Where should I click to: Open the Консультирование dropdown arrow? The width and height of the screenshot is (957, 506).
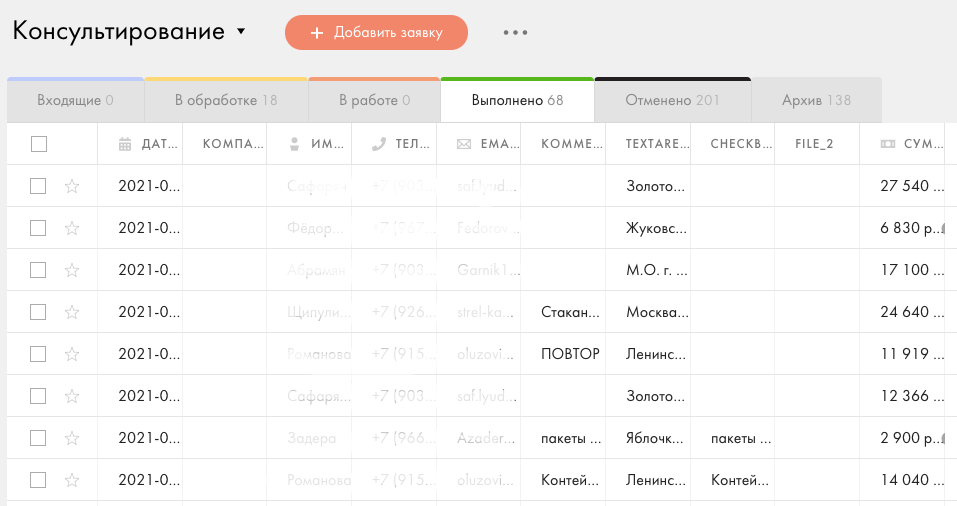pyautogui.click(x=241, y=31)
